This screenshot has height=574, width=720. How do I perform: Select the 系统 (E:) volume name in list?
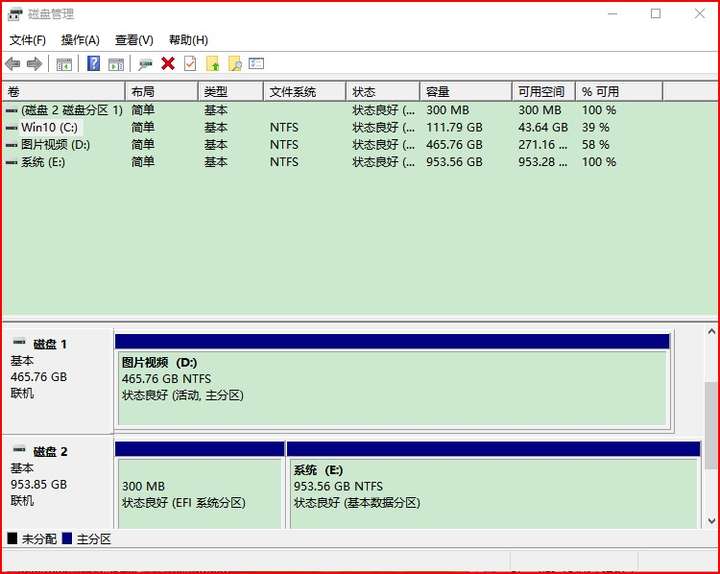coord(43,162)
